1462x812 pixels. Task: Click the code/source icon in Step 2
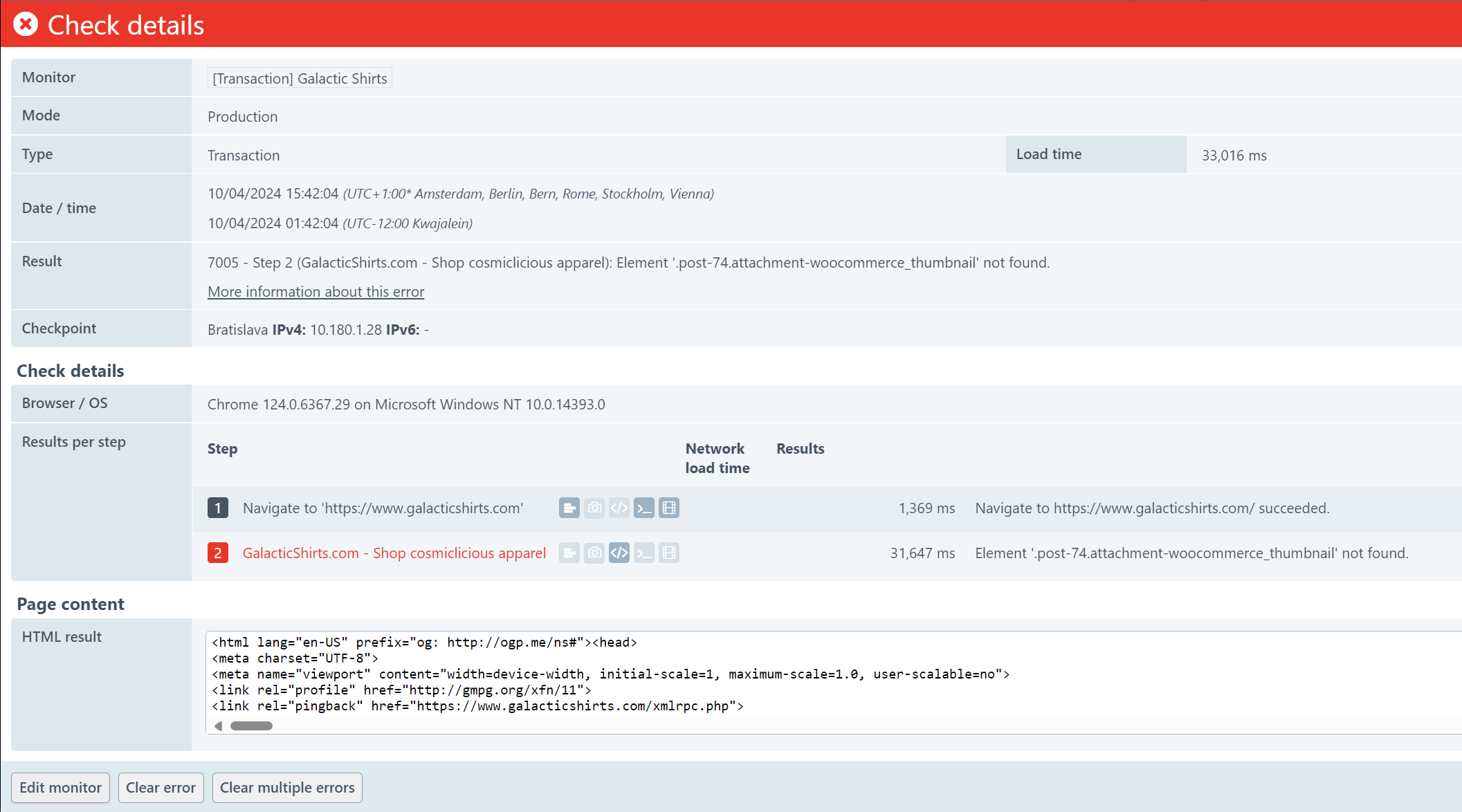618,552
